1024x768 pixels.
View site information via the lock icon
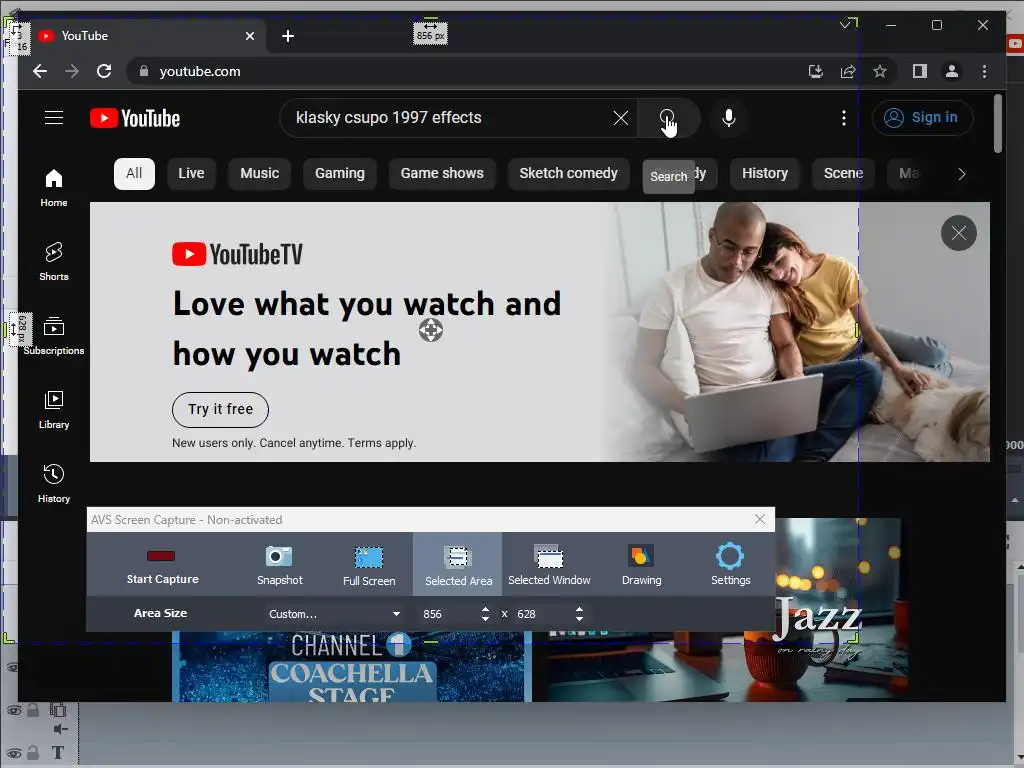click(144, 71)
